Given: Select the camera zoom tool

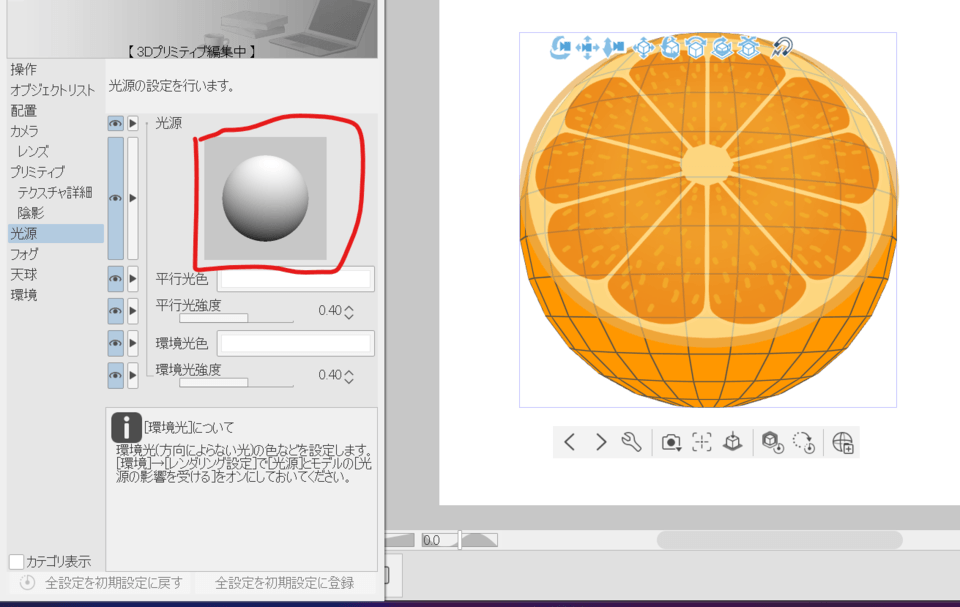Looking at the screenshot, I should point(614,46).
